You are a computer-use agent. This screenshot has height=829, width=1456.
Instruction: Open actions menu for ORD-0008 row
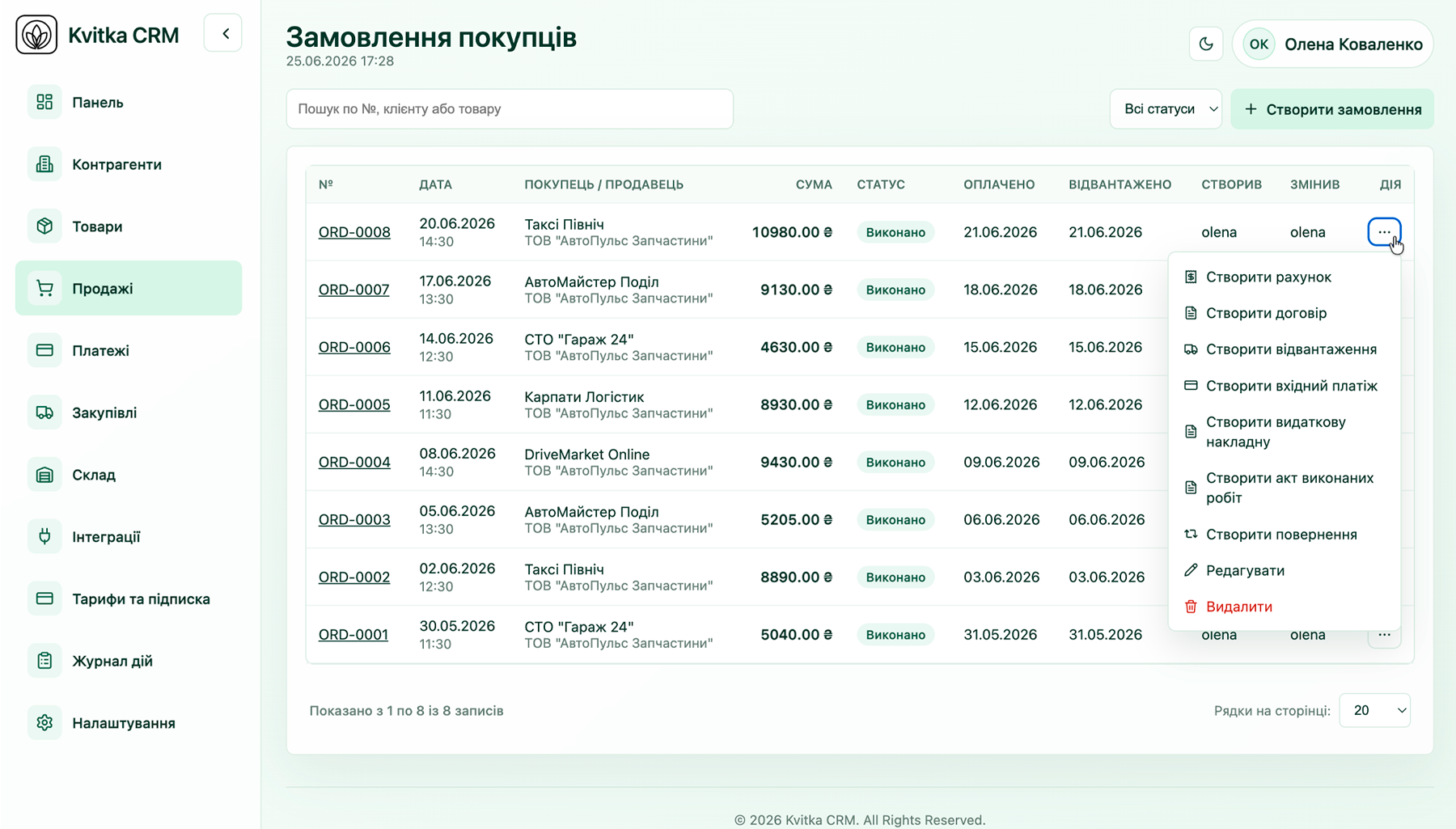(x=1384, y=232)
